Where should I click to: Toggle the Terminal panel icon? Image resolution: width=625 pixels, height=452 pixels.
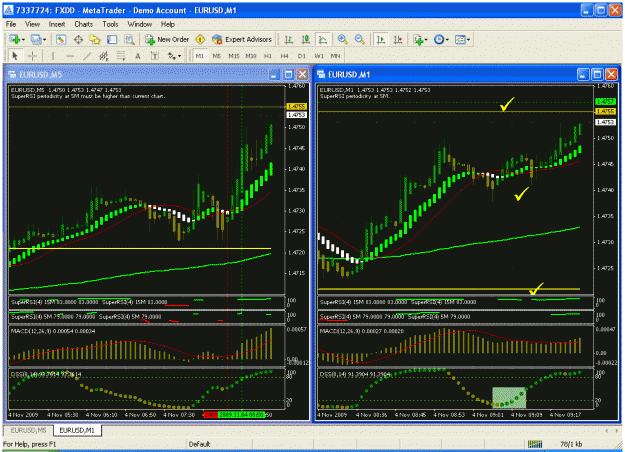coord(112,39)
